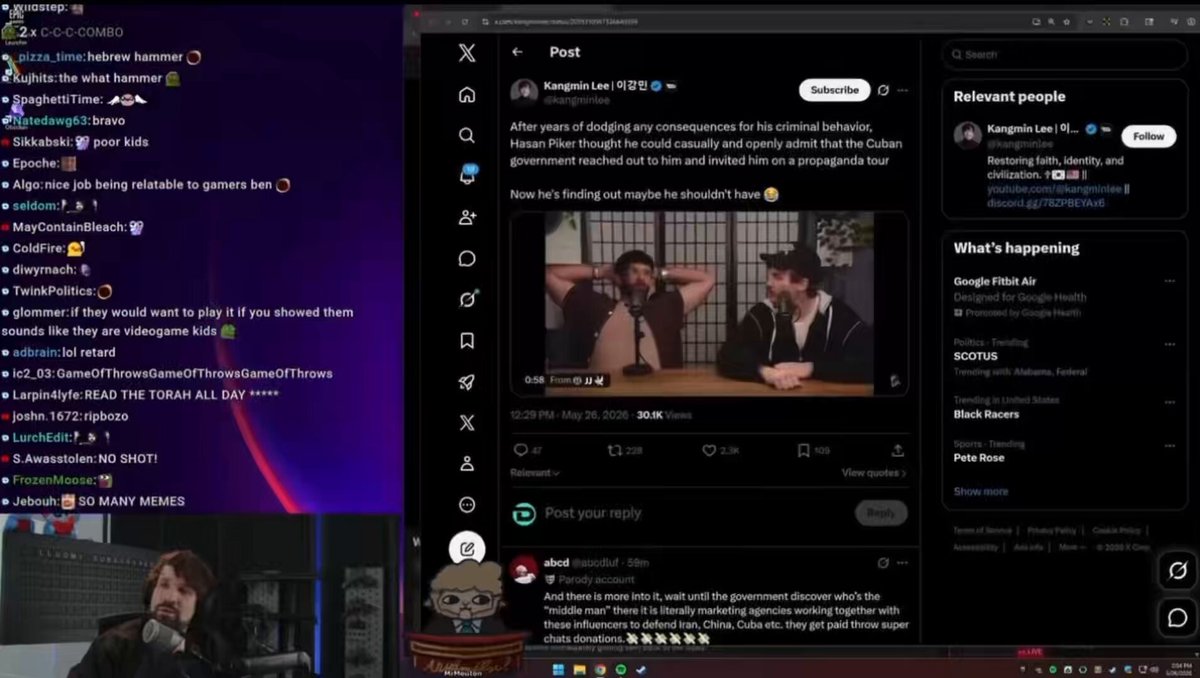Open the three-dot menu on abcd's reply
This screenshot has height=678, width=1200.
[903, 563]
